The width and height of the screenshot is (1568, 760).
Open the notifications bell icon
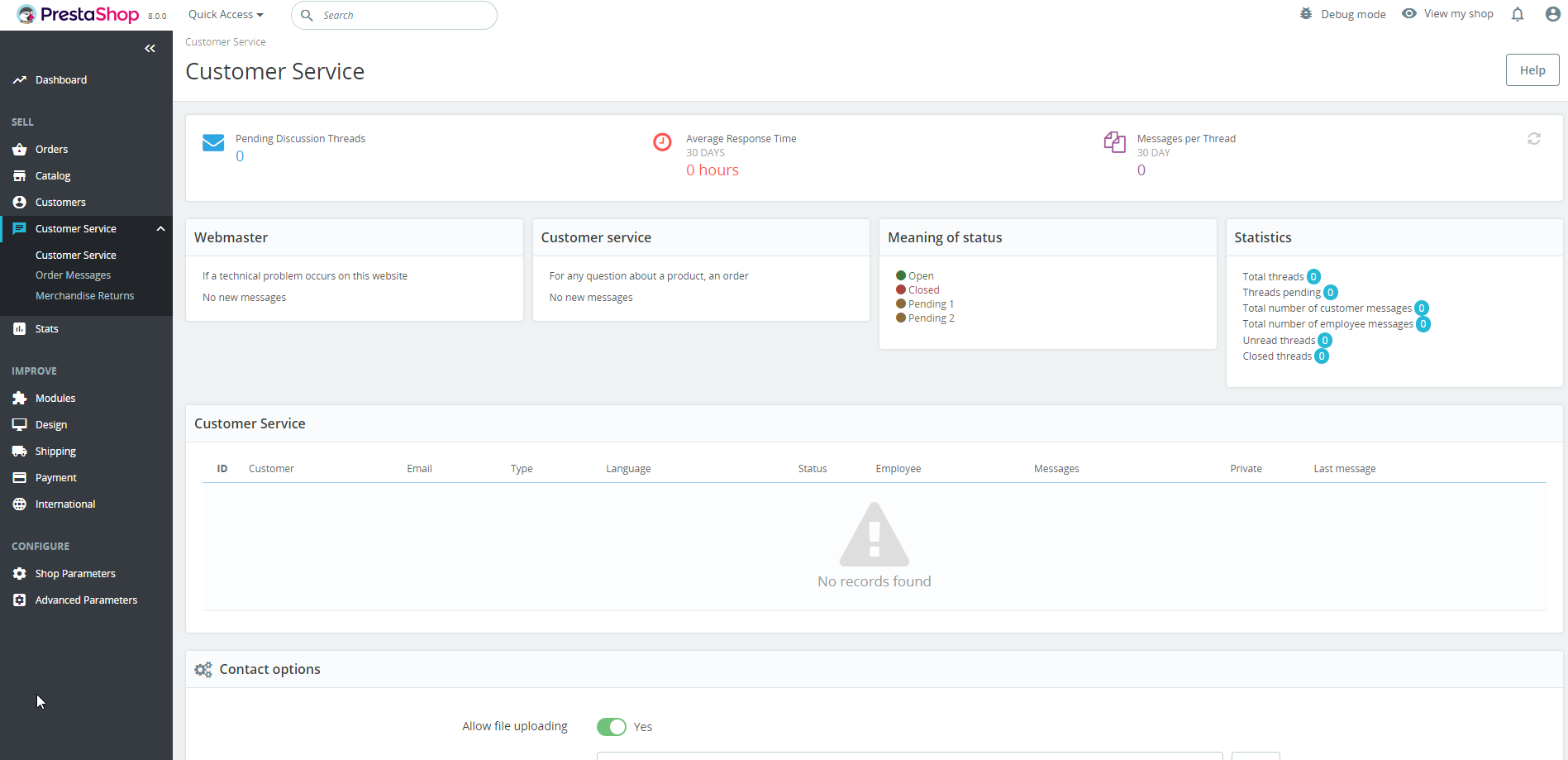(1518, 14)
